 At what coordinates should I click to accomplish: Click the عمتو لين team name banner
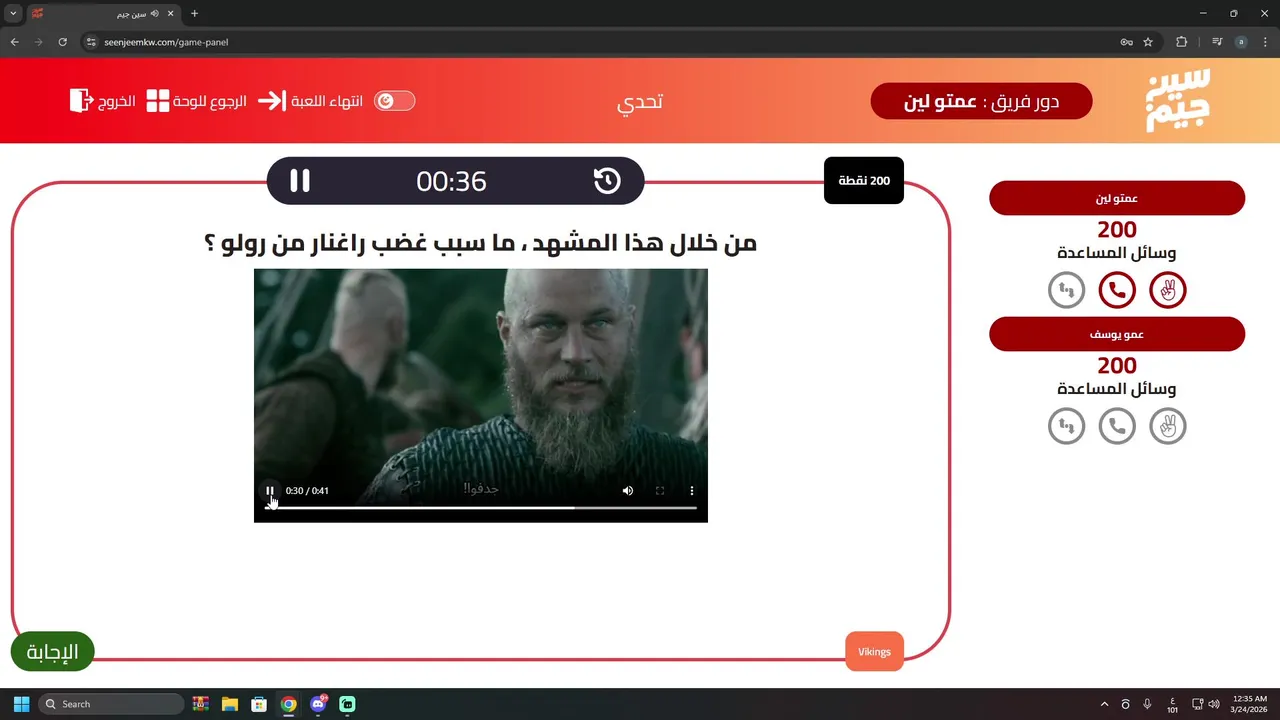pyautogui.click(x=1117, y=198)
